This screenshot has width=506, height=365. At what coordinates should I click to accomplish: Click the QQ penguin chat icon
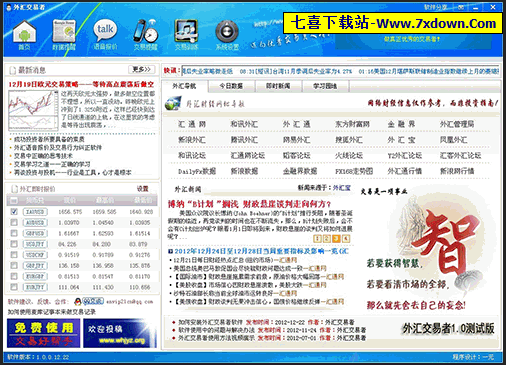point(78,301)
